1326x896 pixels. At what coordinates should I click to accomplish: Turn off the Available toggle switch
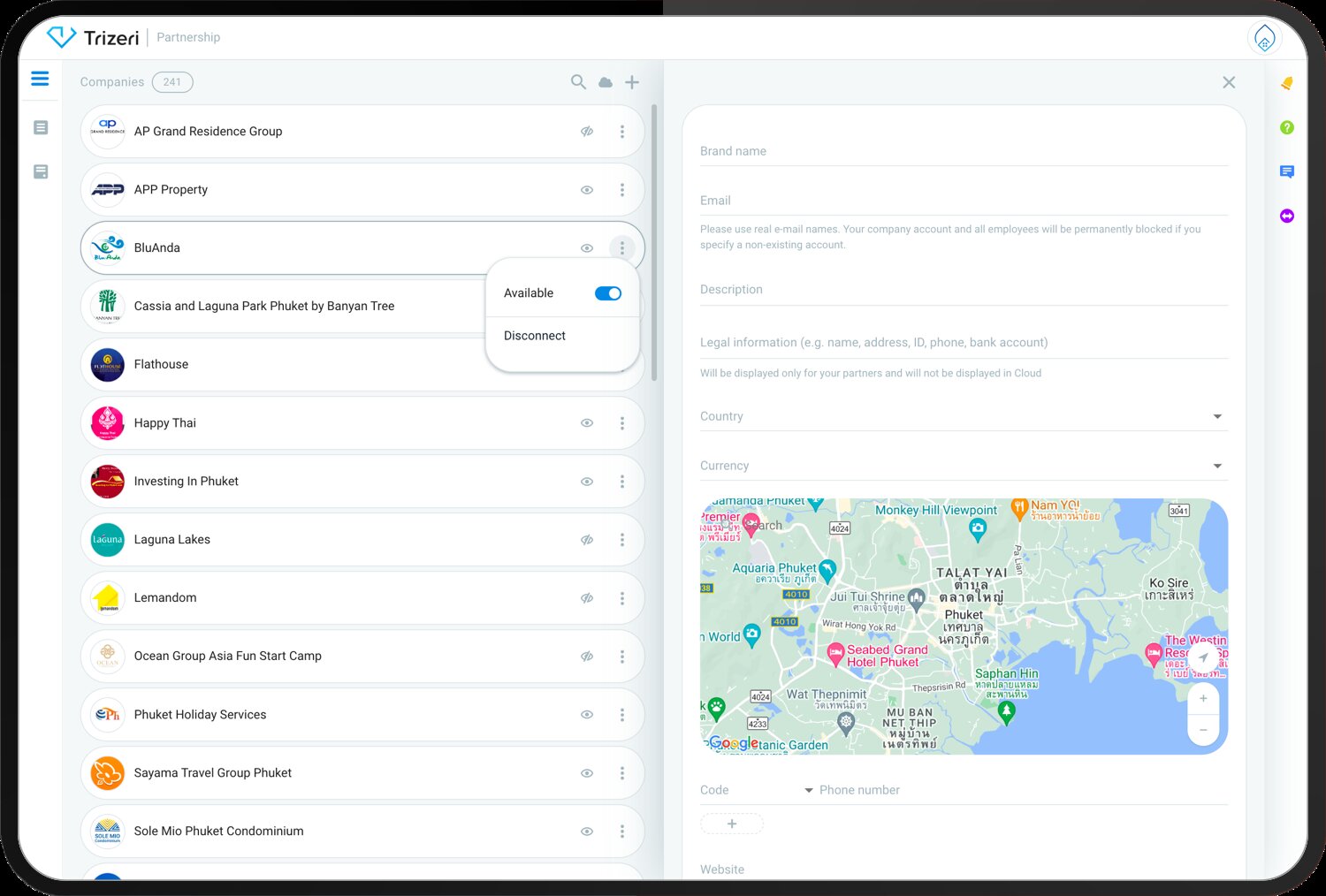pyautogui.click(x=608, y=293)
